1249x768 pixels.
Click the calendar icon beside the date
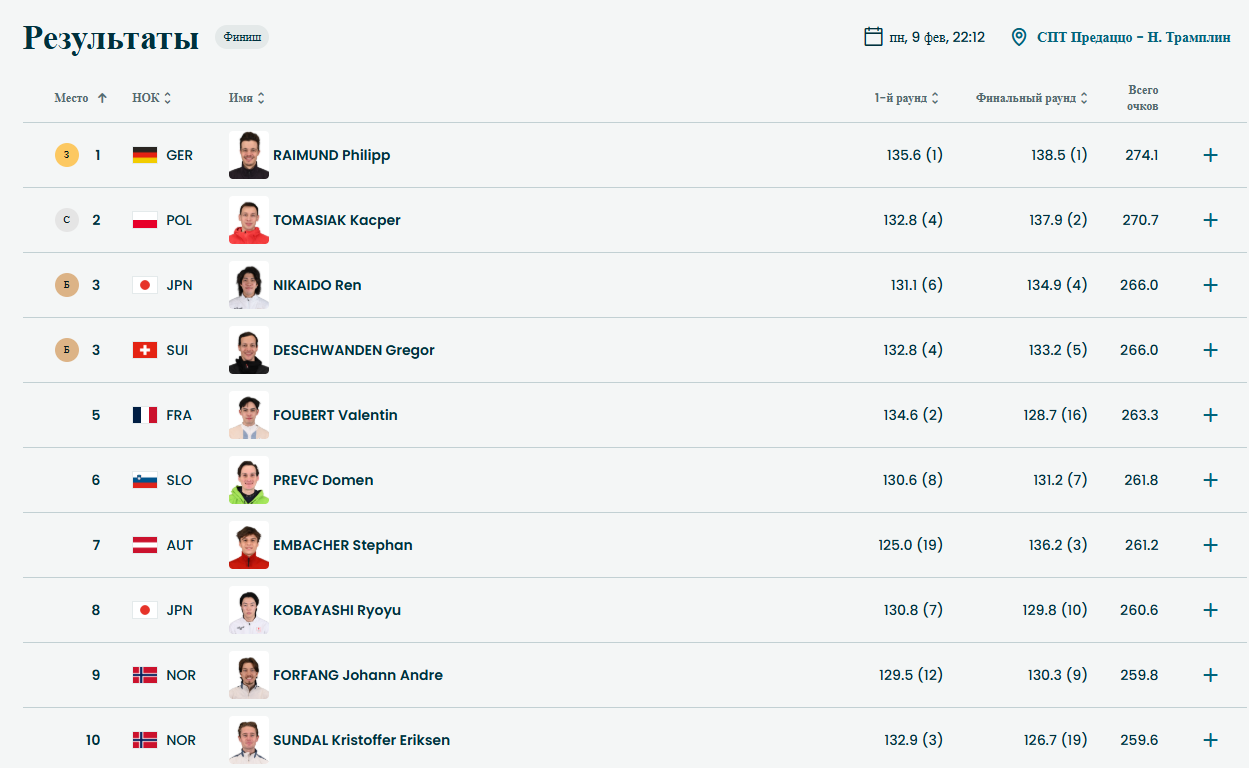coord(873,37)
